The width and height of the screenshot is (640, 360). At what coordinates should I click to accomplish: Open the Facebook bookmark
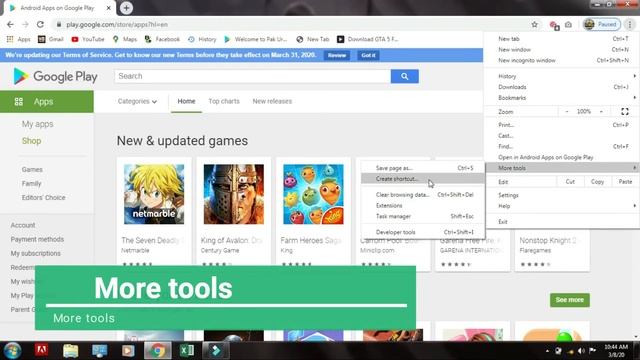coord(162,39)
